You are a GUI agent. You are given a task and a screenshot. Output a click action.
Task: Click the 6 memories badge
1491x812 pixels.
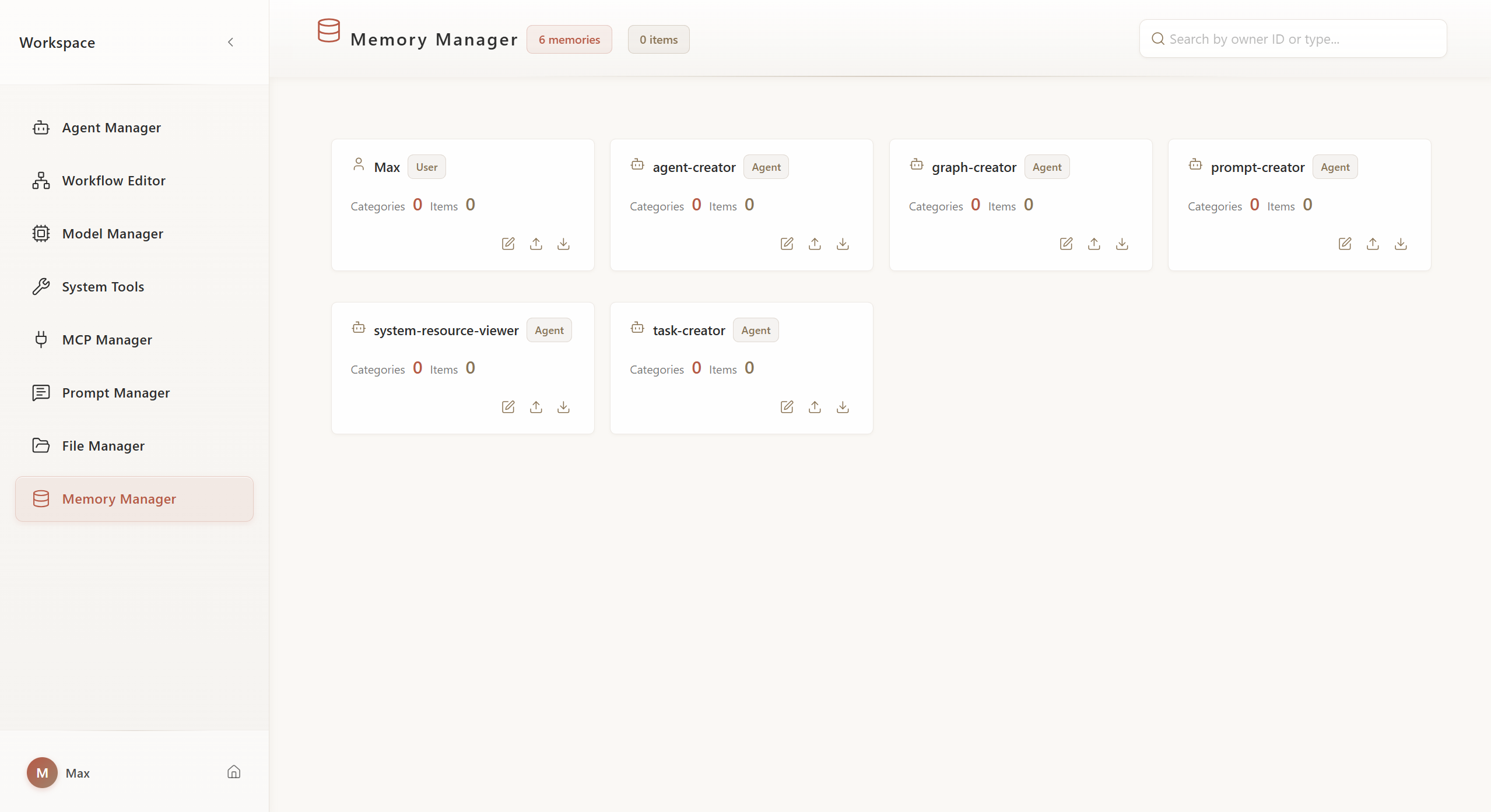point(569,39)
